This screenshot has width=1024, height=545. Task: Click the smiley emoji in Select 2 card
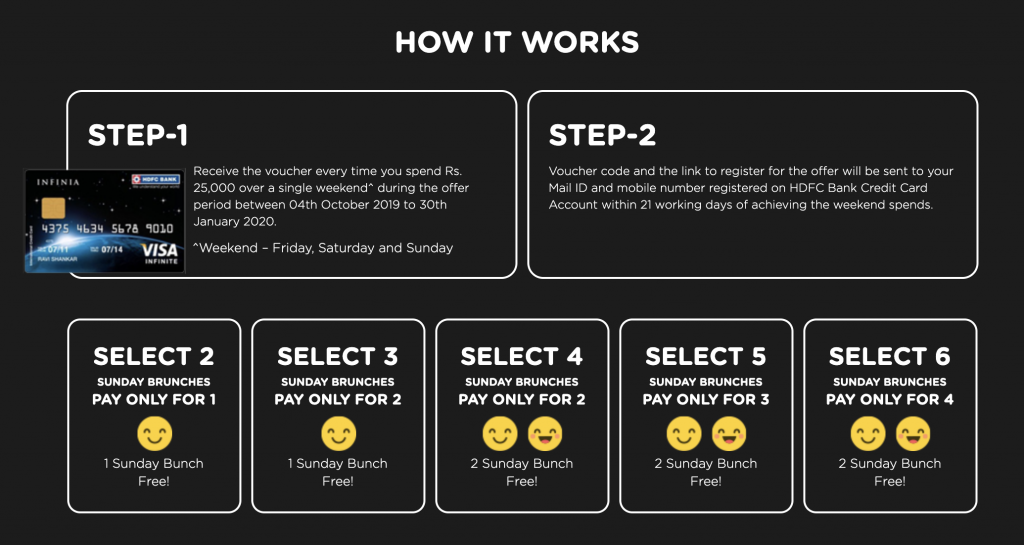(155, 434)
